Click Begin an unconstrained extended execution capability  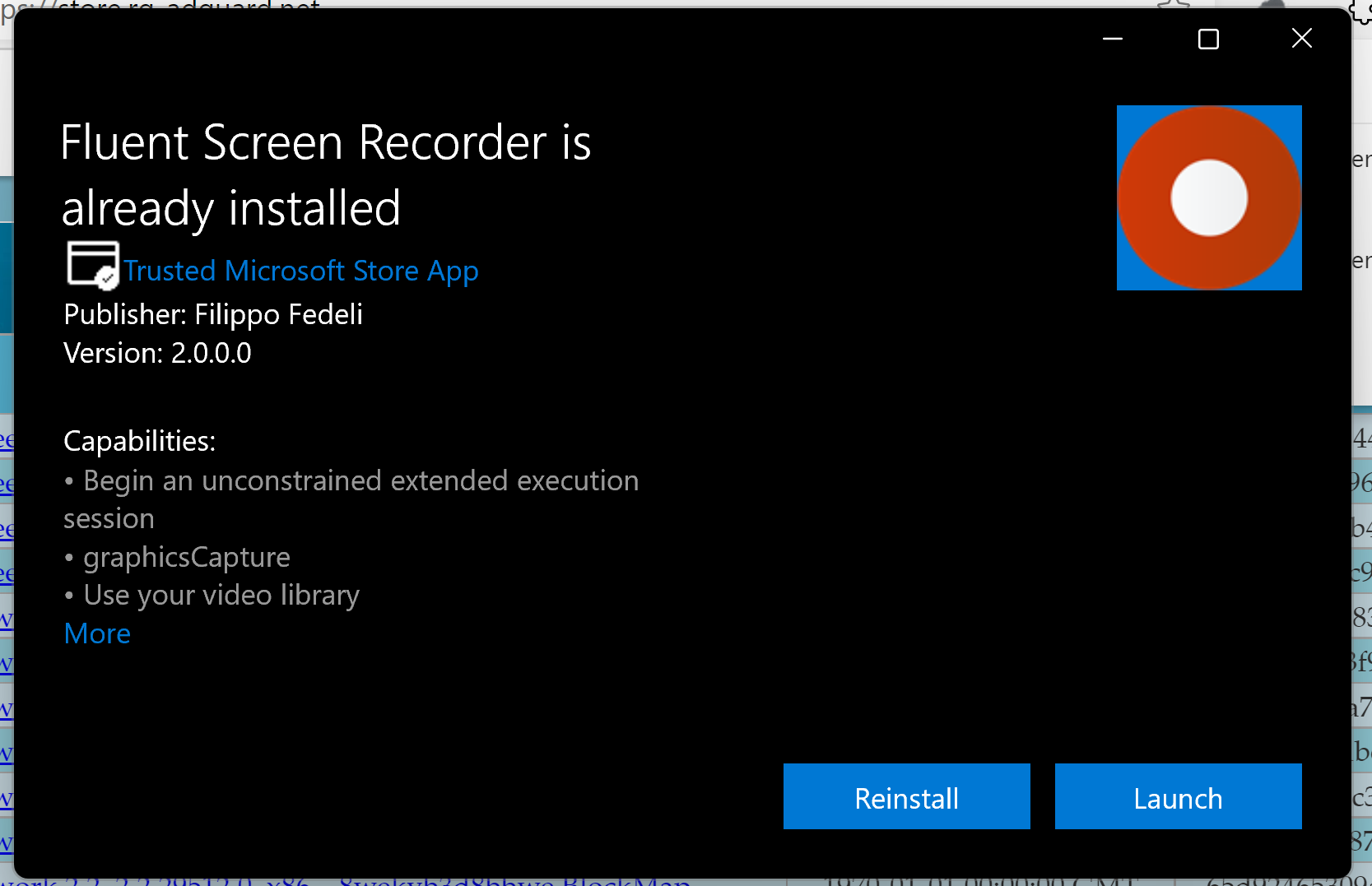tap(351, 499)
